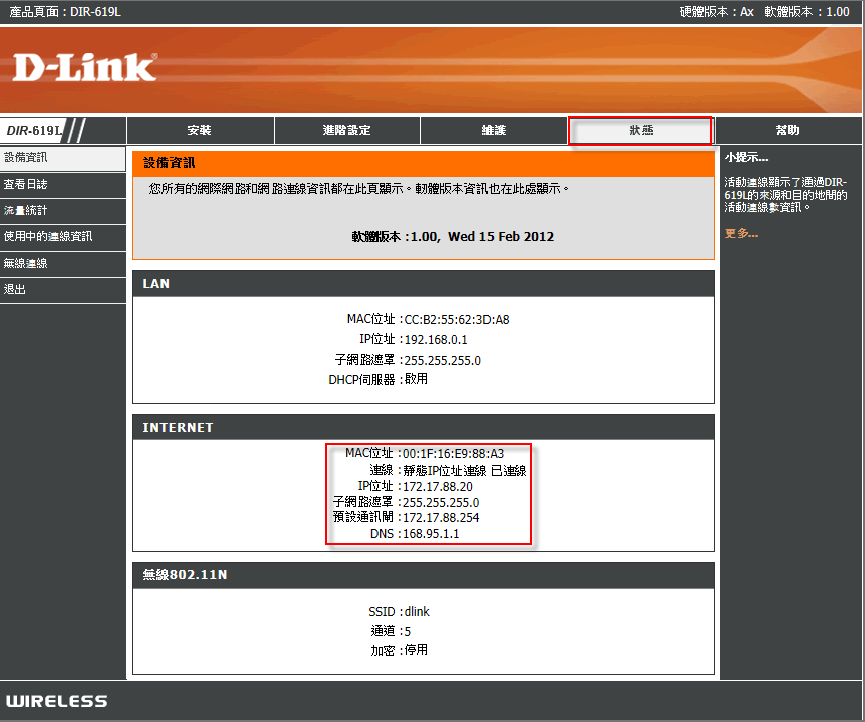Click default gateway 172.17.88.254
Screen dimensions: 865x722
(x=441, y=518)
